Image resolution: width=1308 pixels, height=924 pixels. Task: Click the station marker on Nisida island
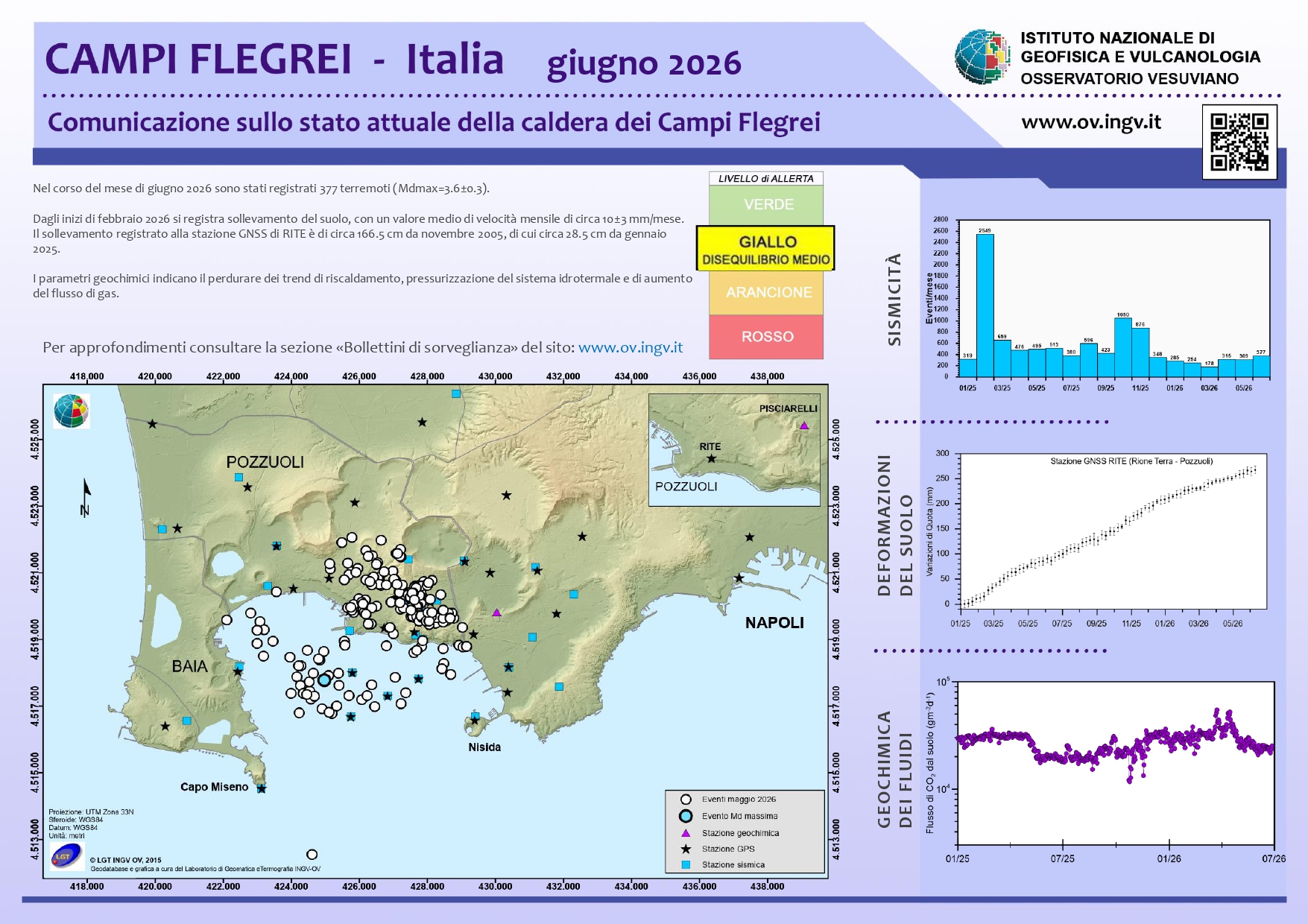(475, 718)
